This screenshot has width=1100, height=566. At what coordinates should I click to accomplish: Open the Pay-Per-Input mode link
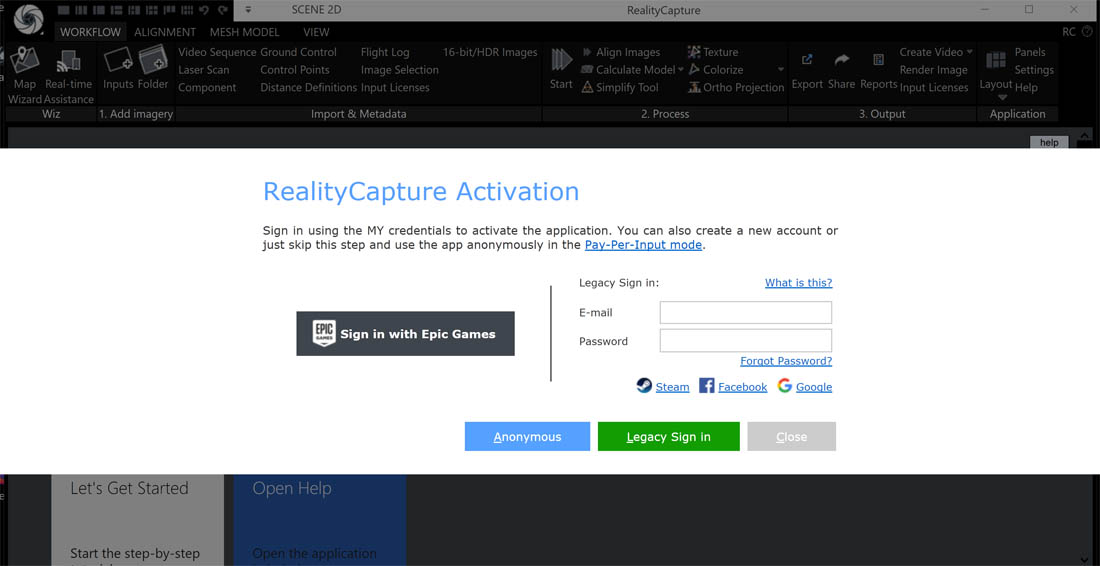[643, 245]
